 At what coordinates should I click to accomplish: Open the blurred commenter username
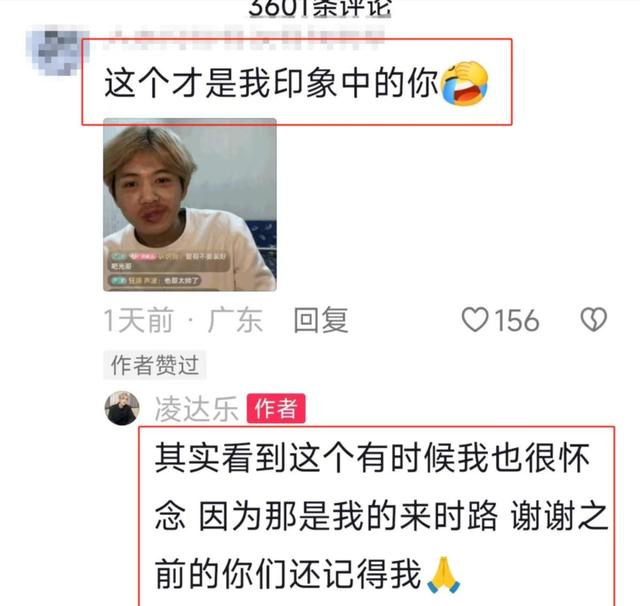(244, 38)
